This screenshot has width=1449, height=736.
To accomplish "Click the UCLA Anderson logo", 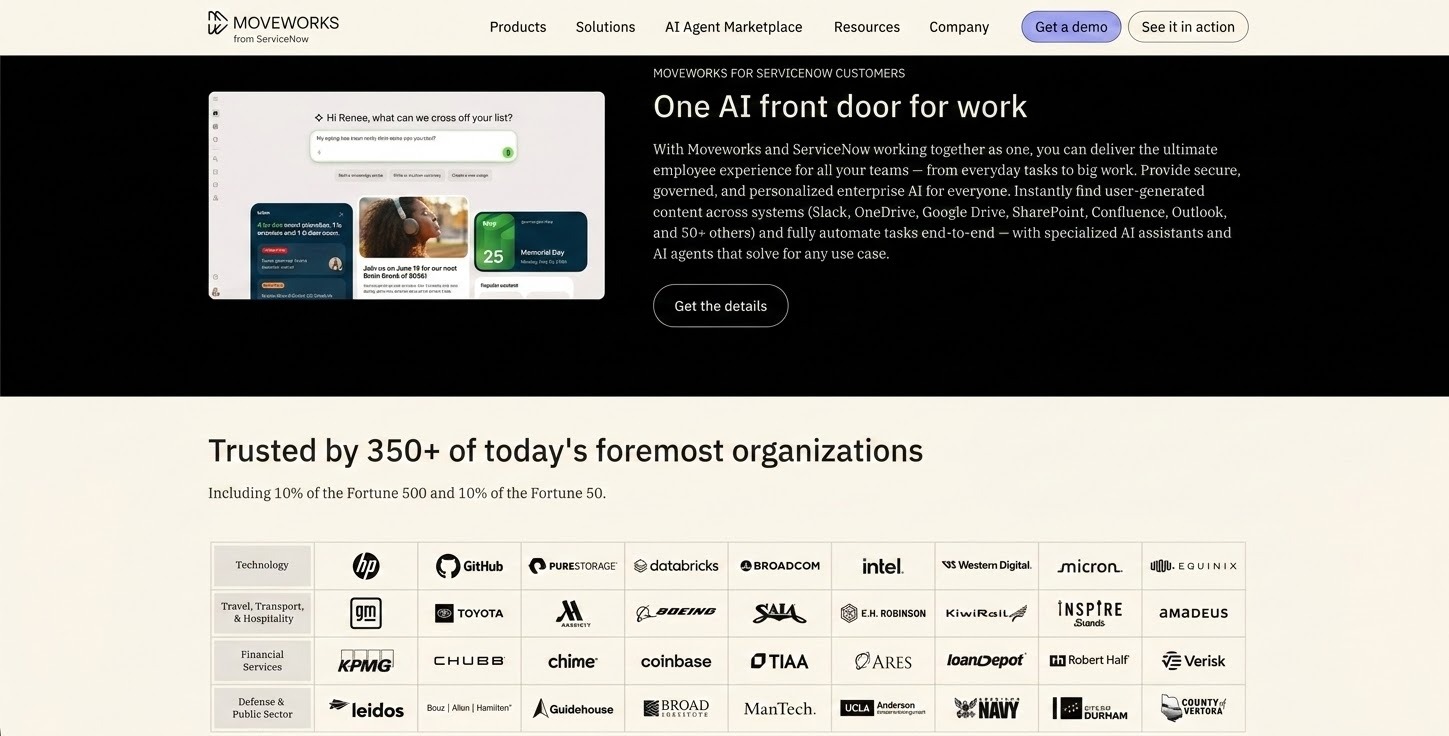I will click(x=883, y=708).
